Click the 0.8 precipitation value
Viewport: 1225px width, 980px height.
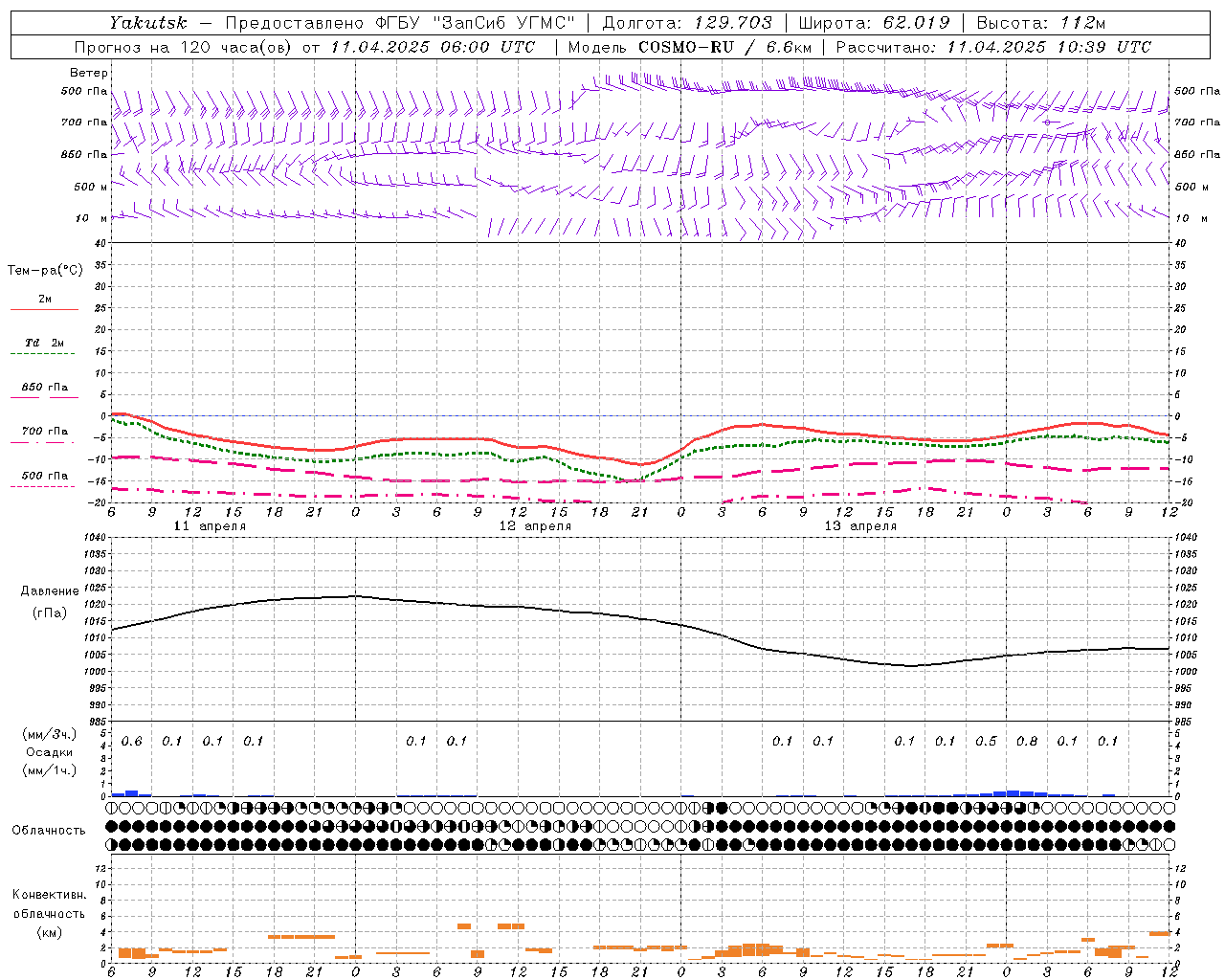click(1027, 742)
